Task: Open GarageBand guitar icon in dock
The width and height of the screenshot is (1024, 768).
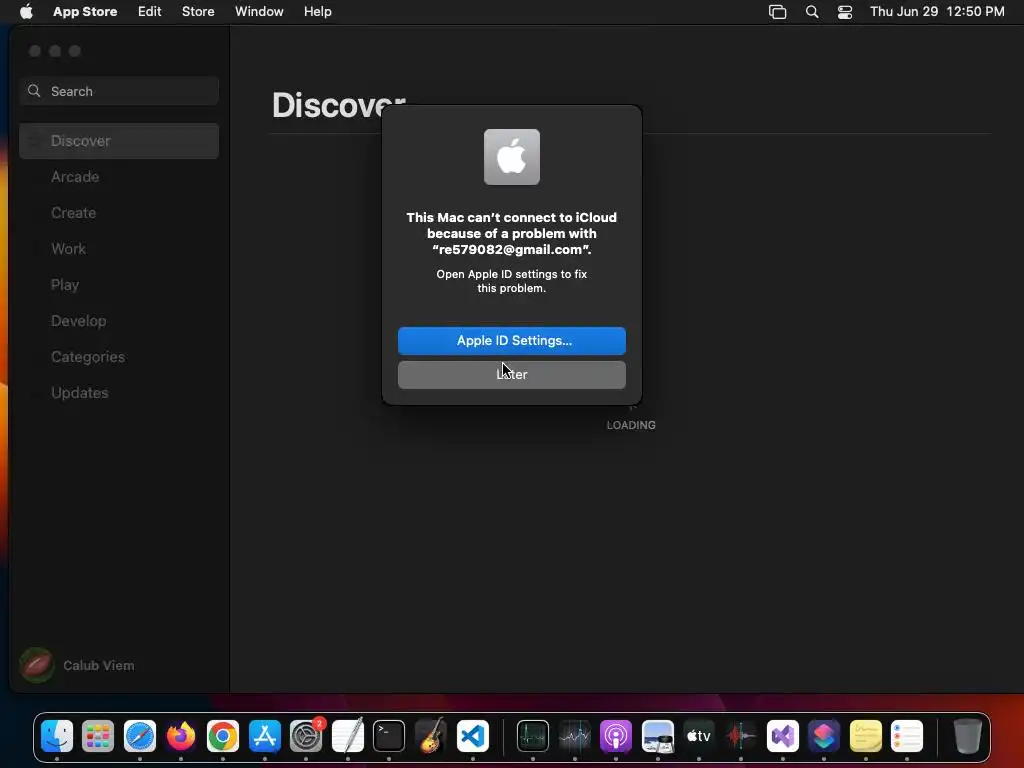Action: tap(430, 736)
